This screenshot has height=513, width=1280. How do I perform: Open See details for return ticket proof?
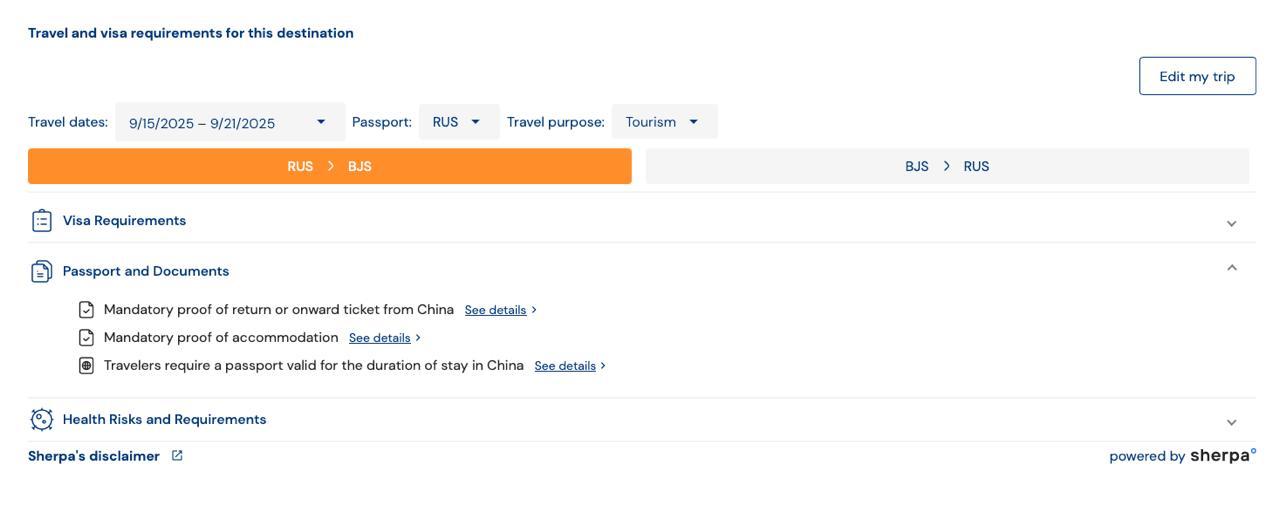coord(496,310)
